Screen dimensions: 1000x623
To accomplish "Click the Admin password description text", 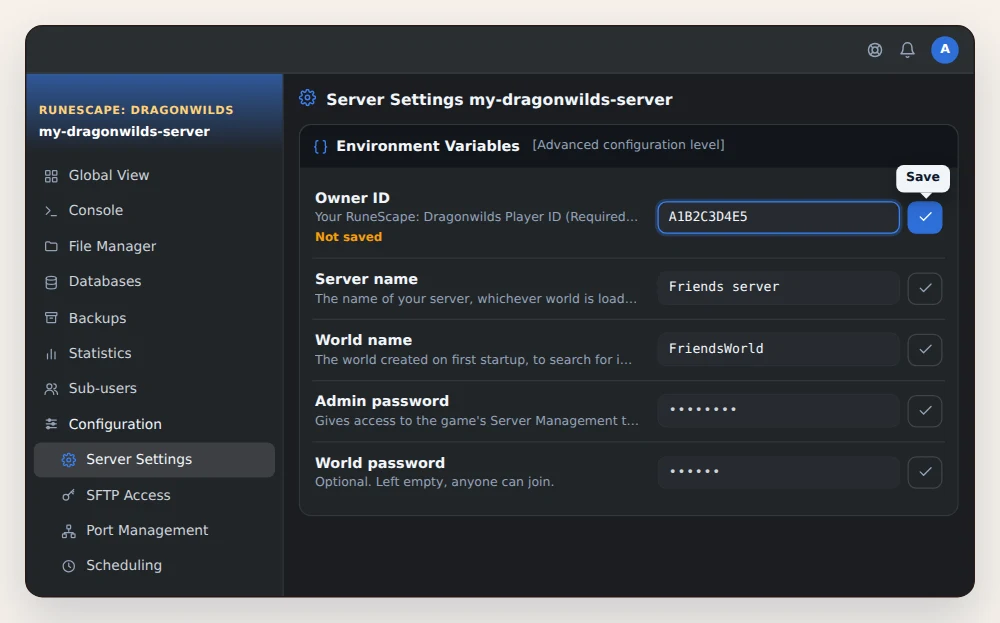I will tap(476, 421).
